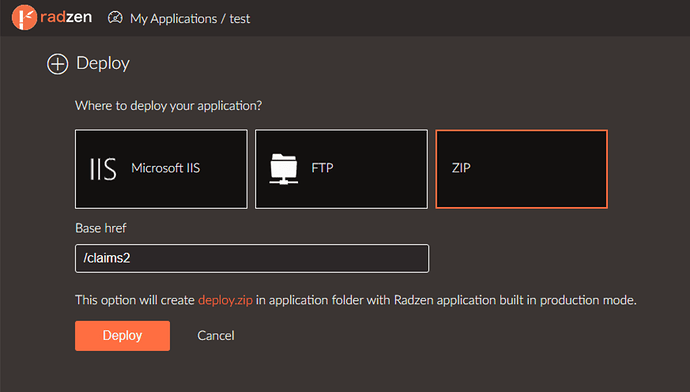Click the 'production mode' text
This screenshot has width=690, height=392.
pyautogui.click(x=588, y=300)
